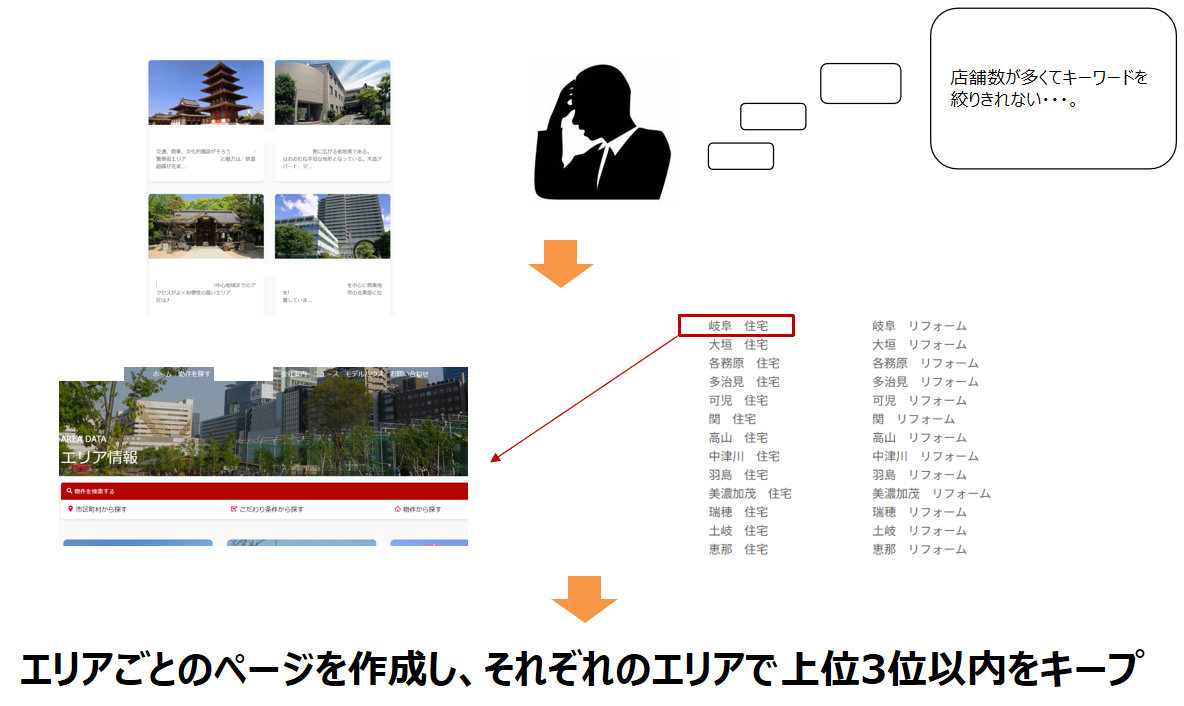
Task: Click the red-boxed 岐阜 住宅 keyword
Action: point(737,326)
